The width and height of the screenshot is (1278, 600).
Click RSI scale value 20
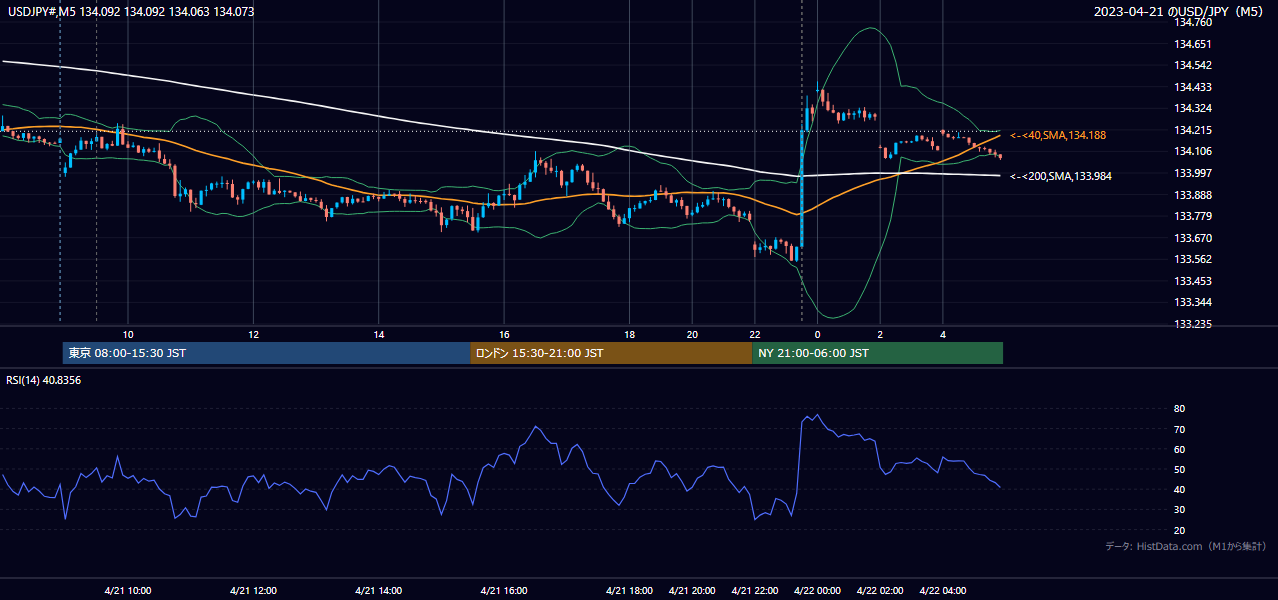coord(1180,530)
